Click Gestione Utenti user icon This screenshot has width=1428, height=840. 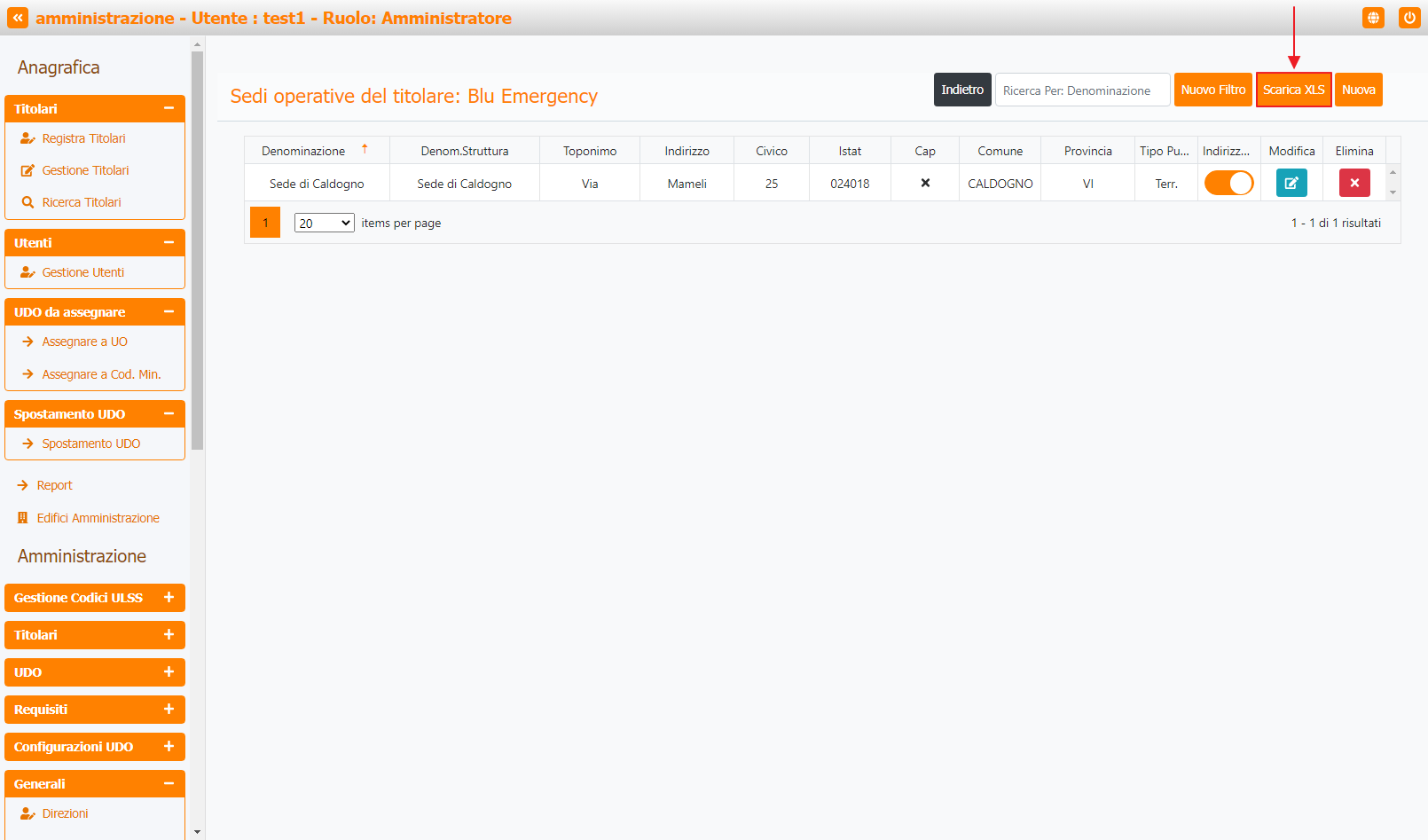[27, 272]
